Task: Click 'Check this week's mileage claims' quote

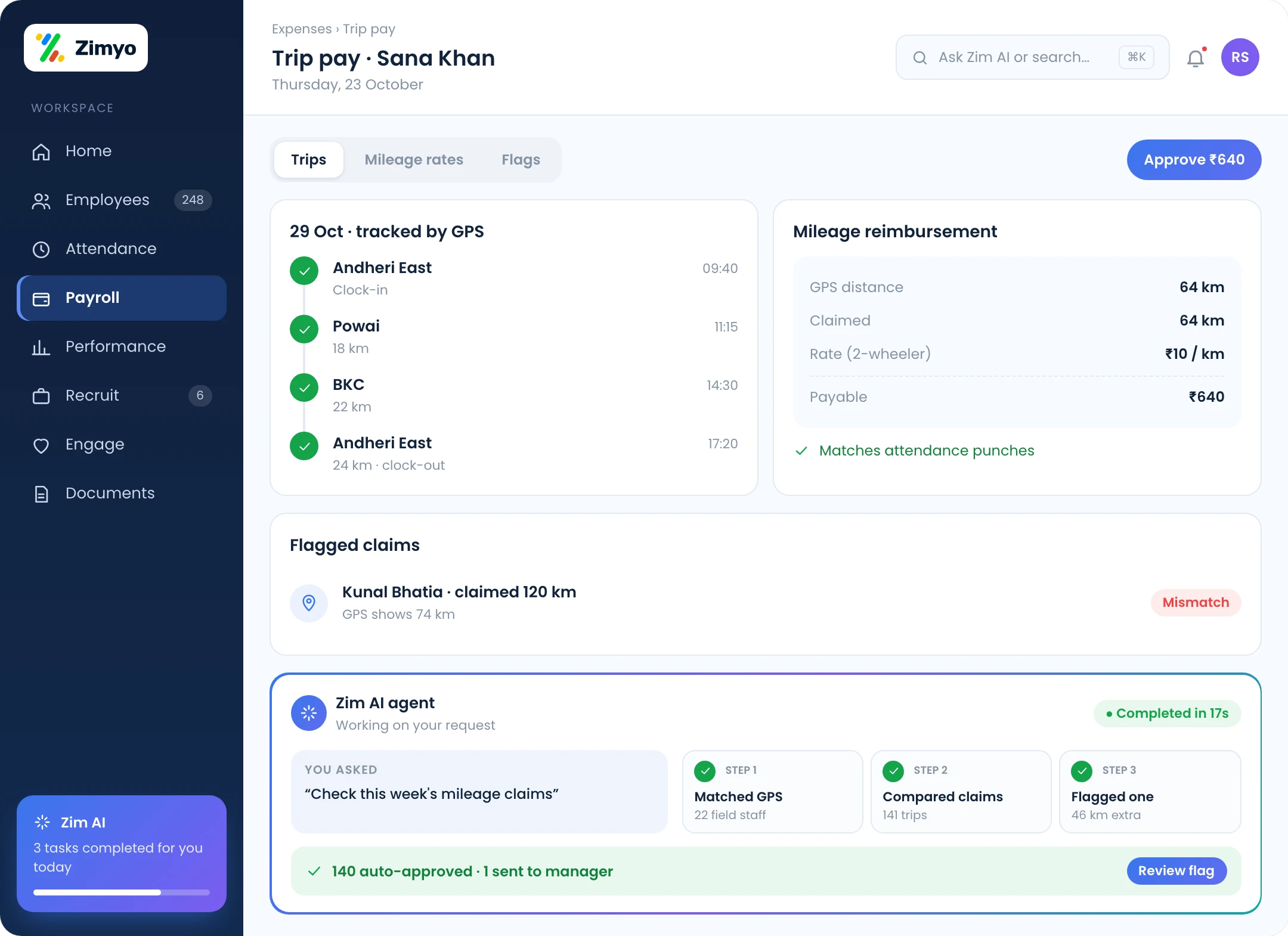Action: tap(432, 794)
